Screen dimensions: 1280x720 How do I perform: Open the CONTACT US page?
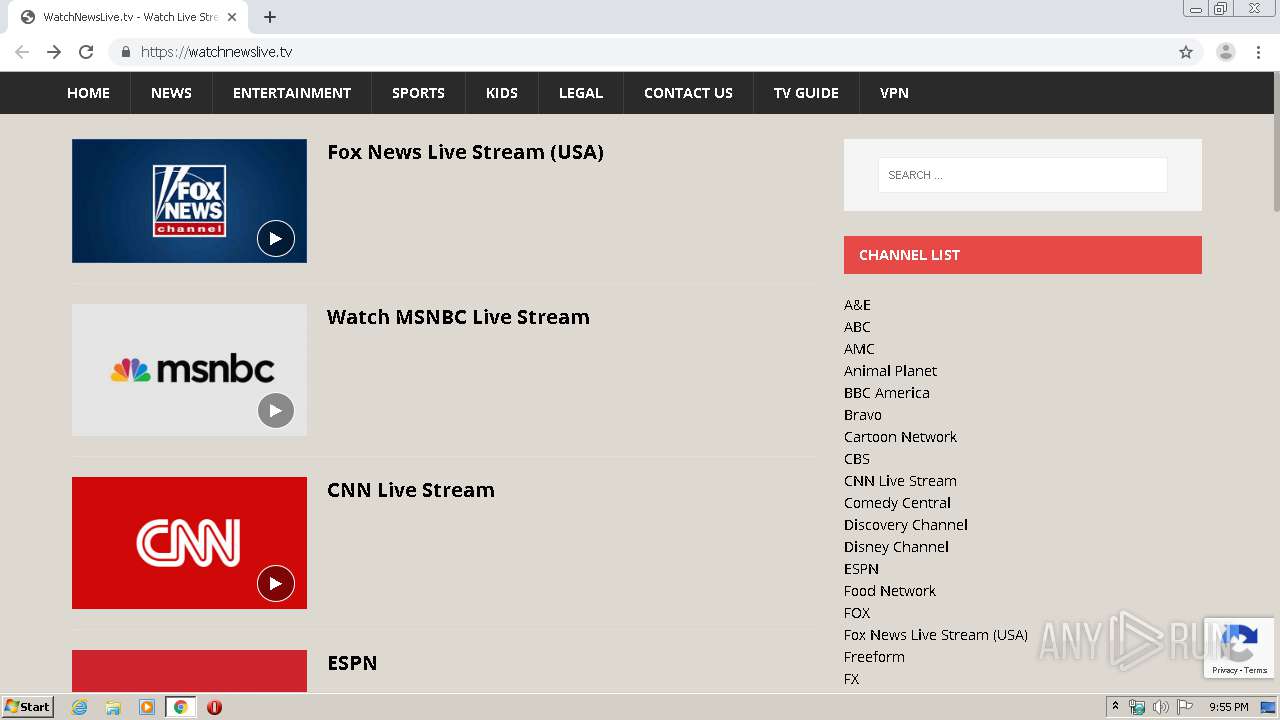[688, 93]
